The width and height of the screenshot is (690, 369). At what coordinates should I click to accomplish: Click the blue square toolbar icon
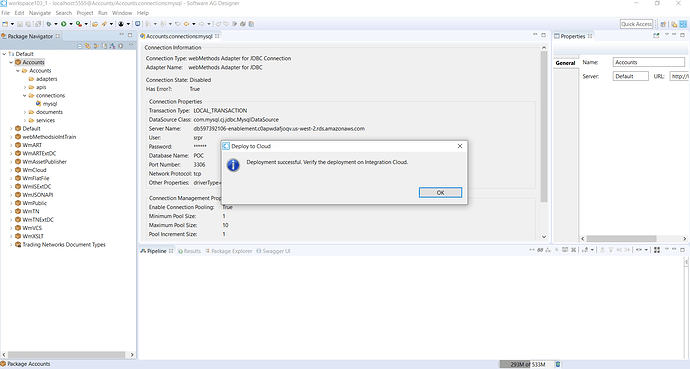[138, 24]
